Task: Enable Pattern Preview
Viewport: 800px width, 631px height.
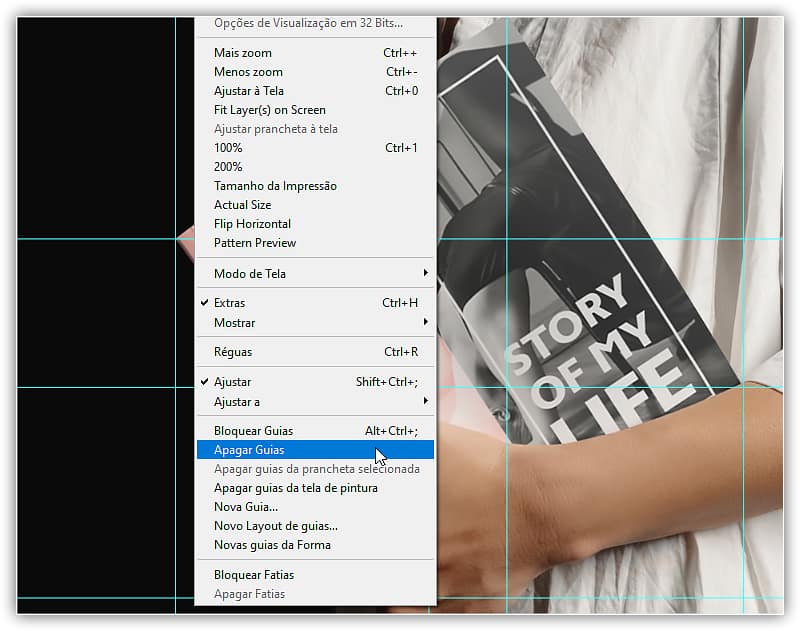Action: coord(315,243)
